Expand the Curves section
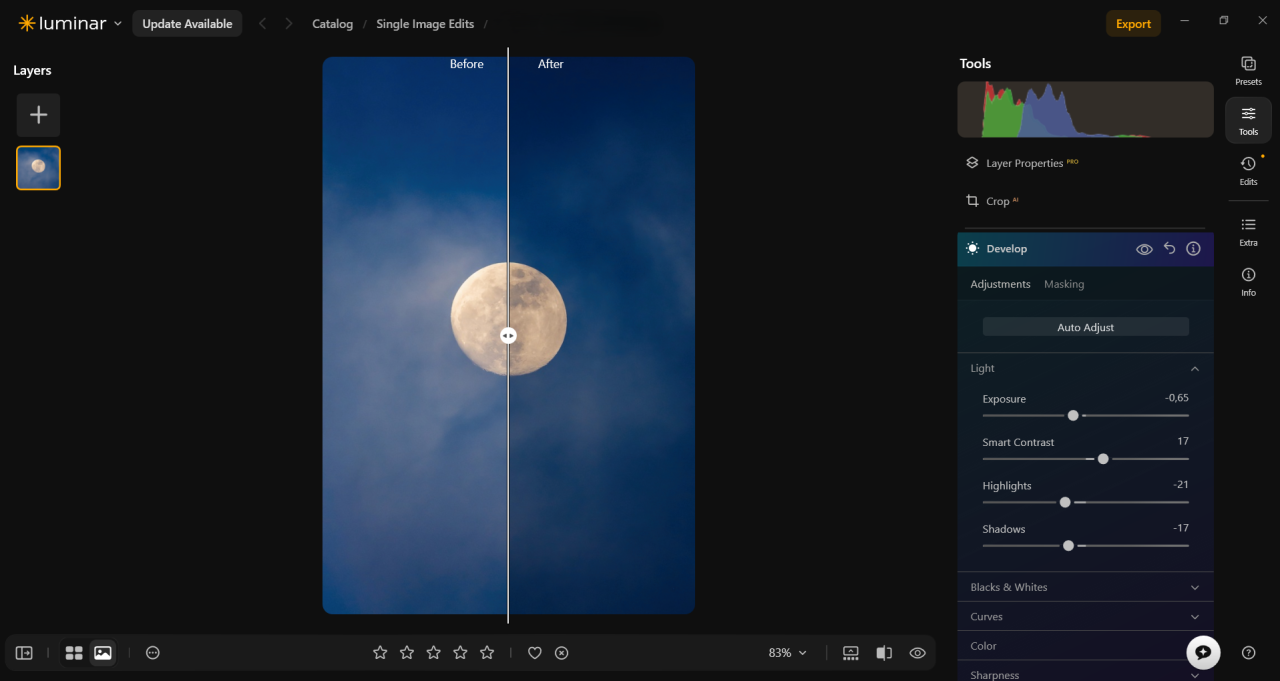 1085,617
